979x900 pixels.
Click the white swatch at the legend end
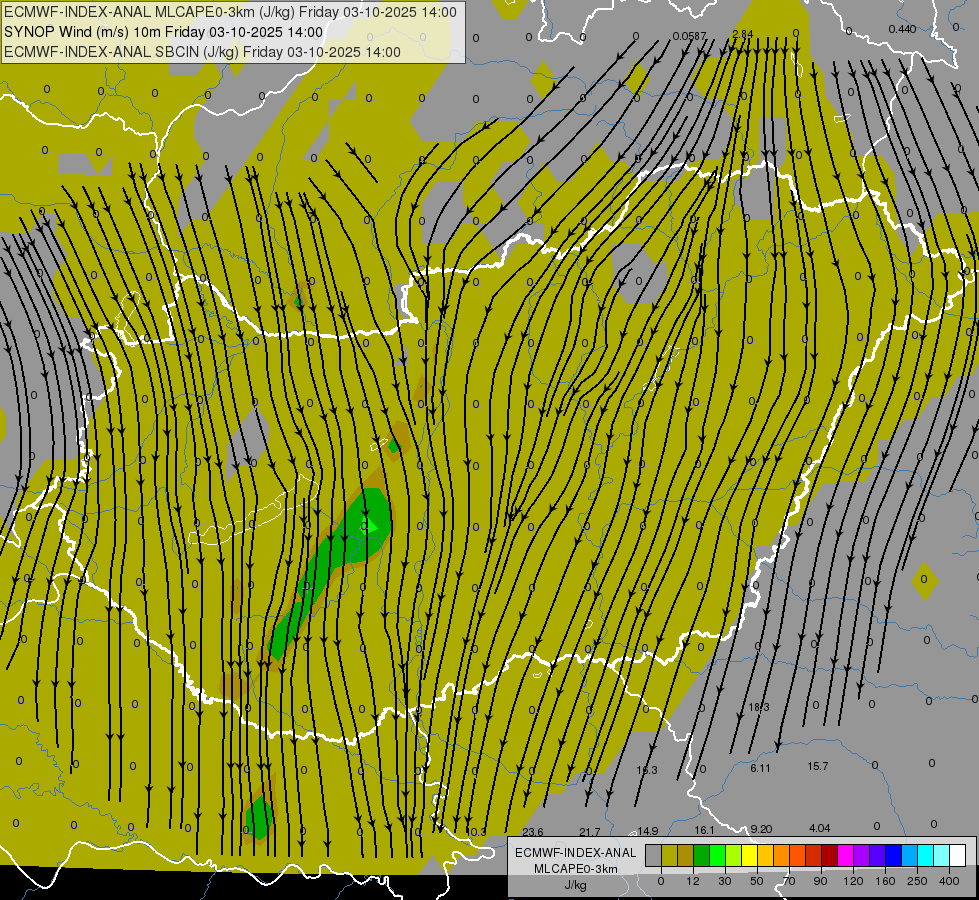click(x=957, y=855)
